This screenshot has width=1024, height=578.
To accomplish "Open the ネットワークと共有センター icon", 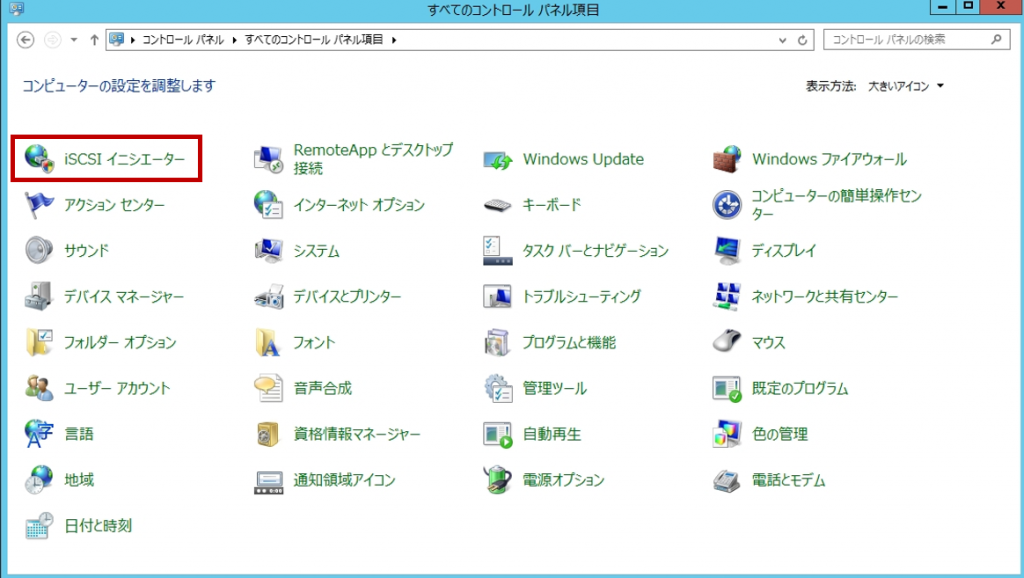I will (727, 297).
